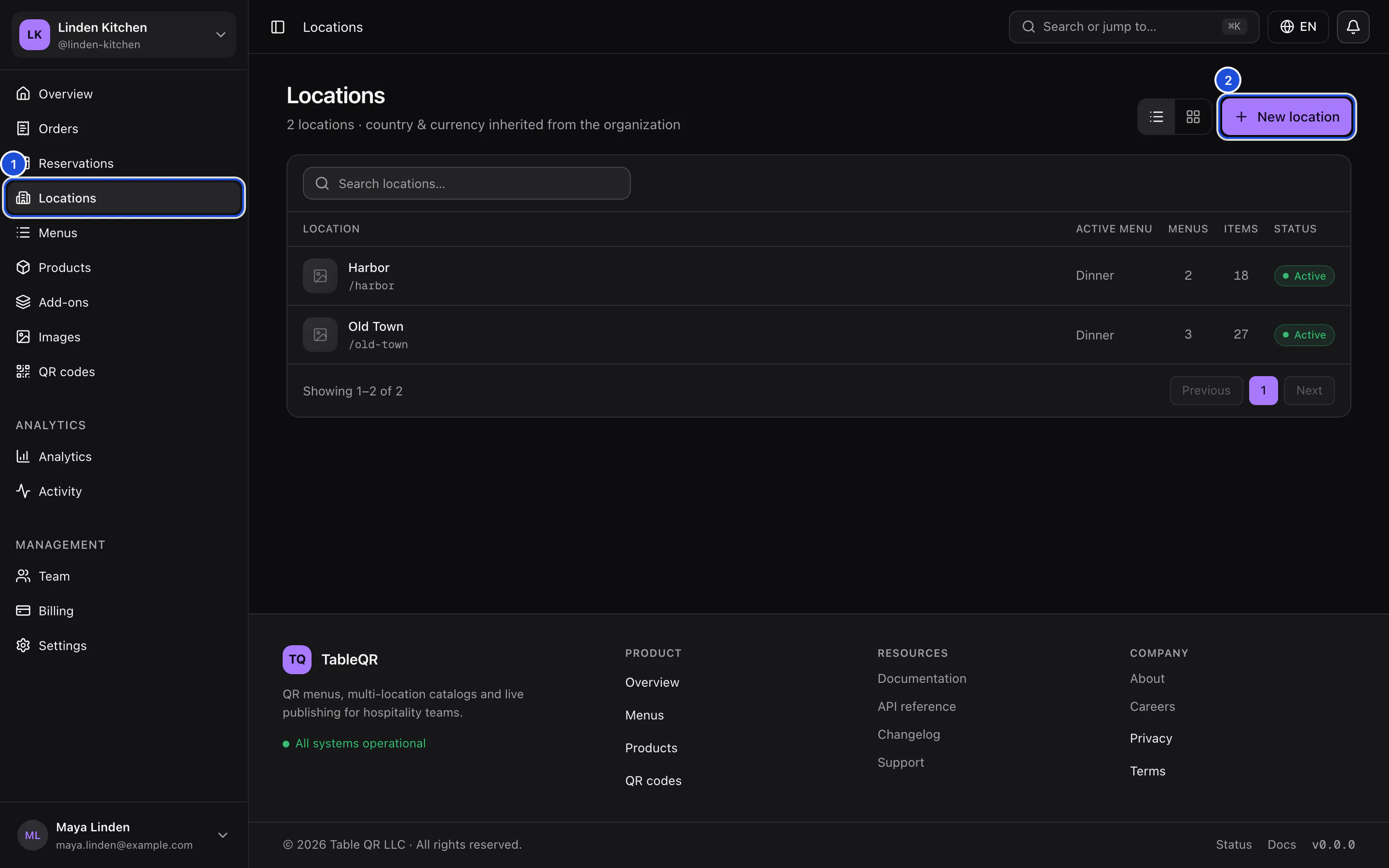Open the API reference footer link
This screenshot has width=1389, height=868.
pos(917,706)
